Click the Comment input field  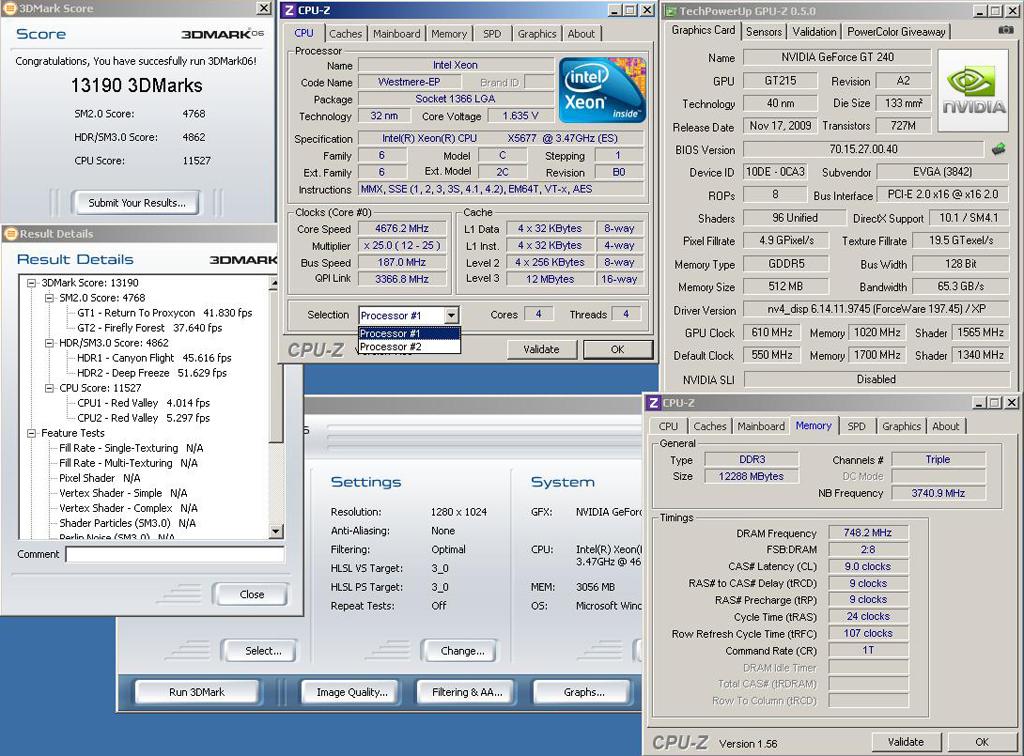click(175, 554)
